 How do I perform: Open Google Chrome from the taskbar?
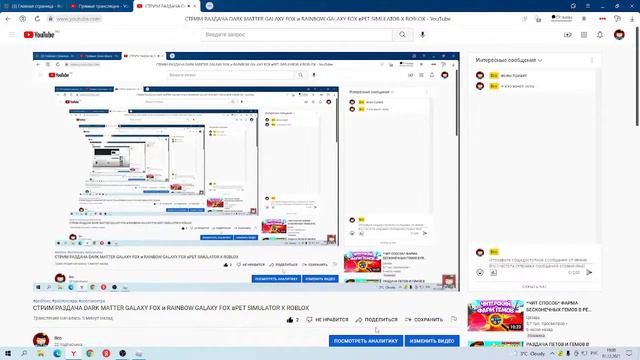pyautogui.click(x=90, y=353)
